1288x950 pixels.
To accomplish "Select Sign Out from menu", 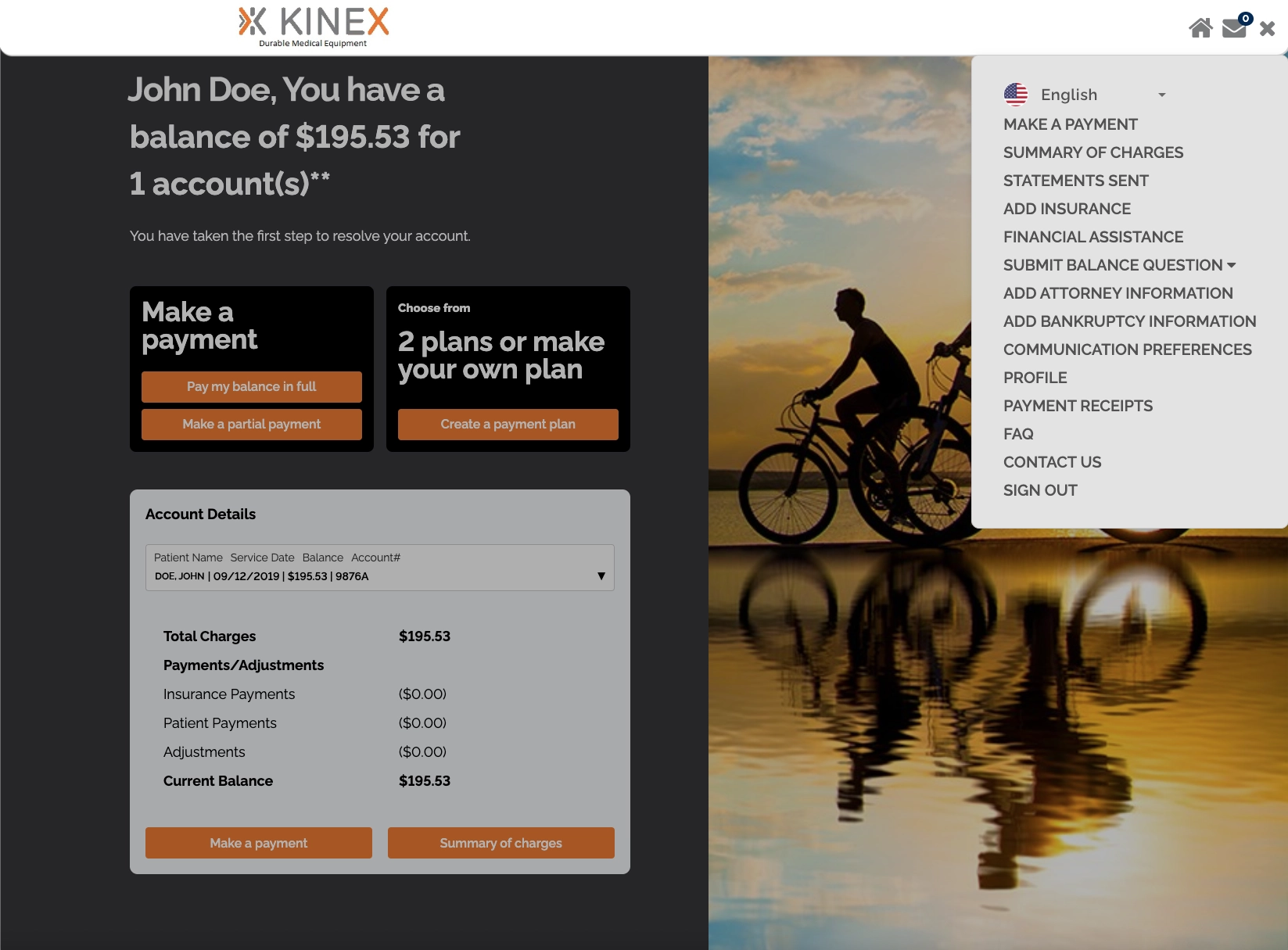I will coord(1040,490).
